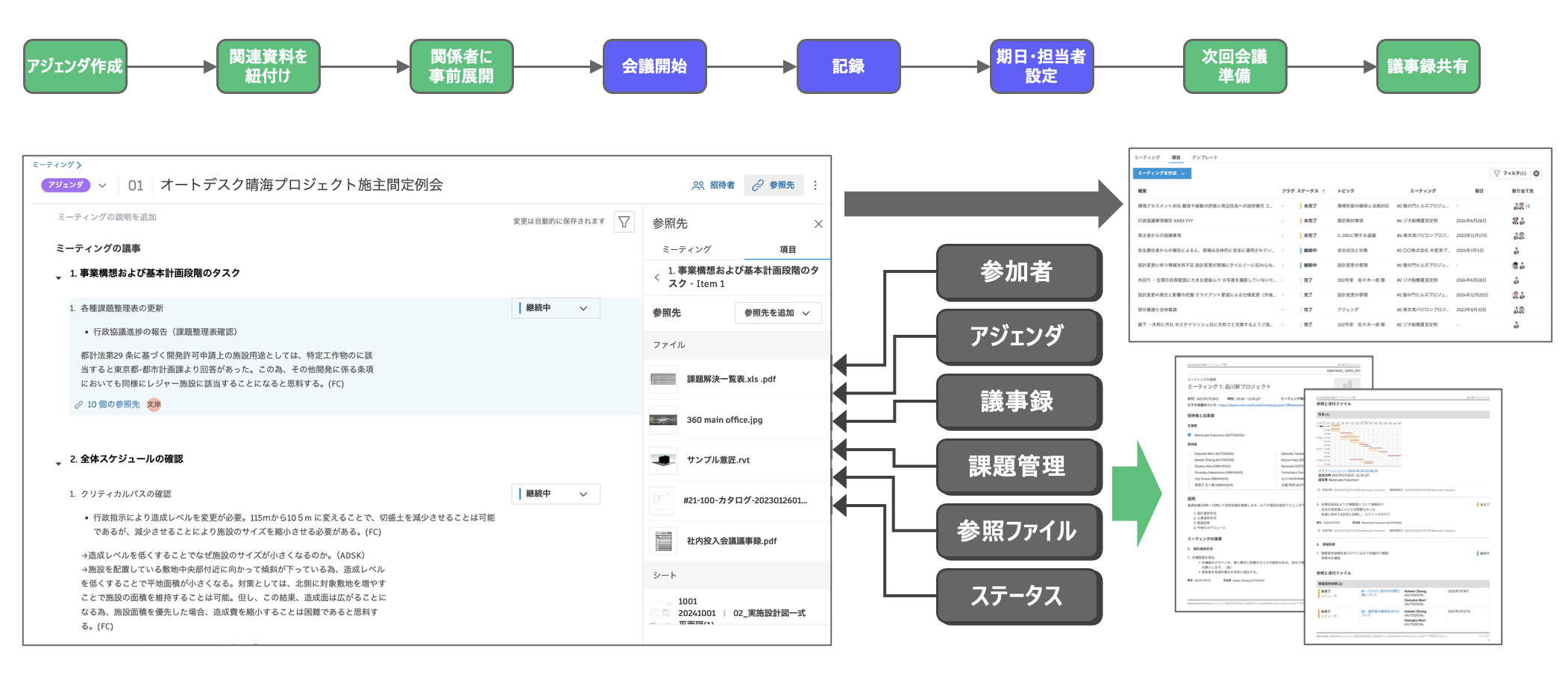1568x692 pixels.
Task: Close the 参照先 panel
Action: [818, 224]
